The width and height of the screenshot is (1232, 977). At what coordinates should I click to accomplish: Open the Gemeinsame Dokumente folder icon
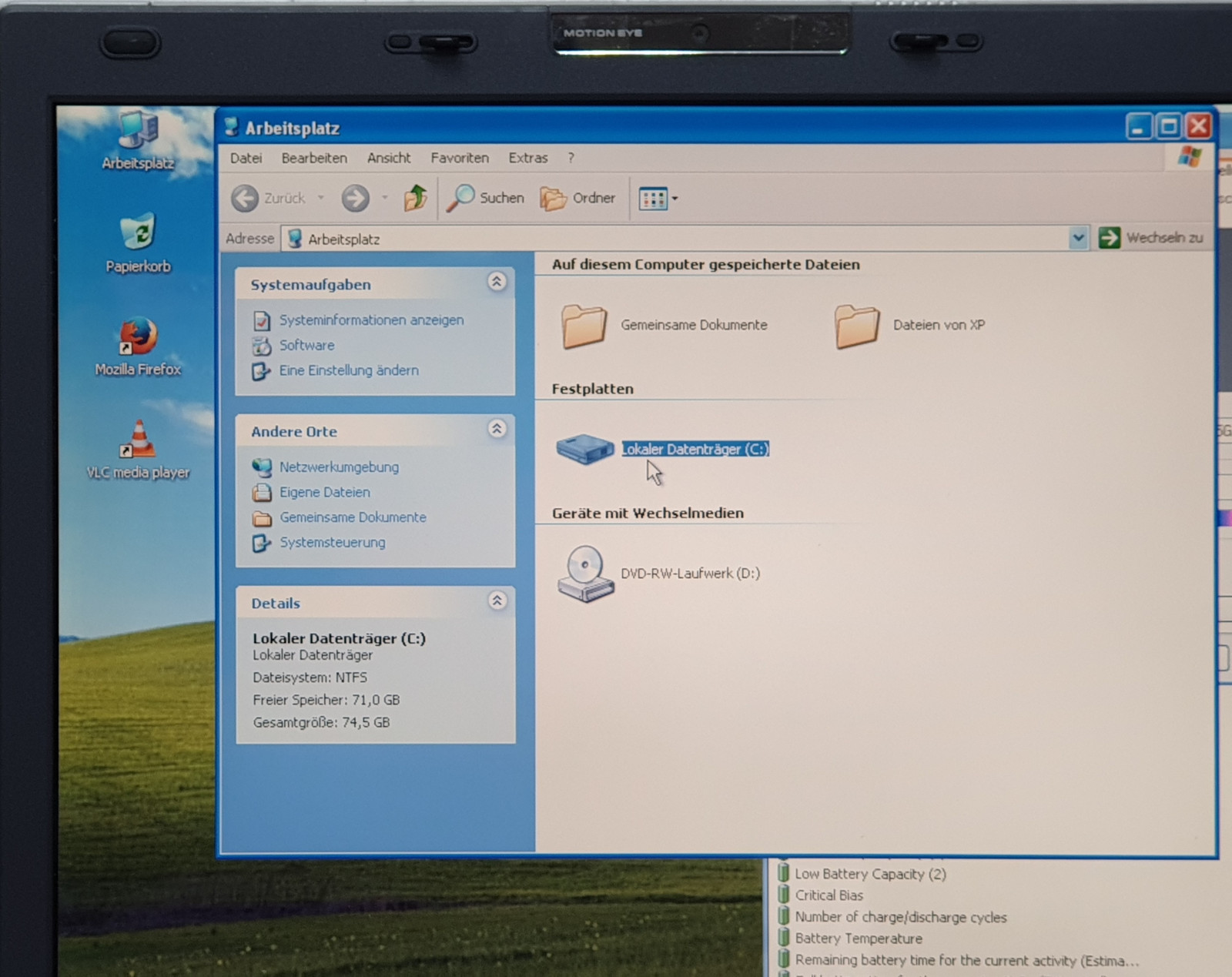point(584,326)
